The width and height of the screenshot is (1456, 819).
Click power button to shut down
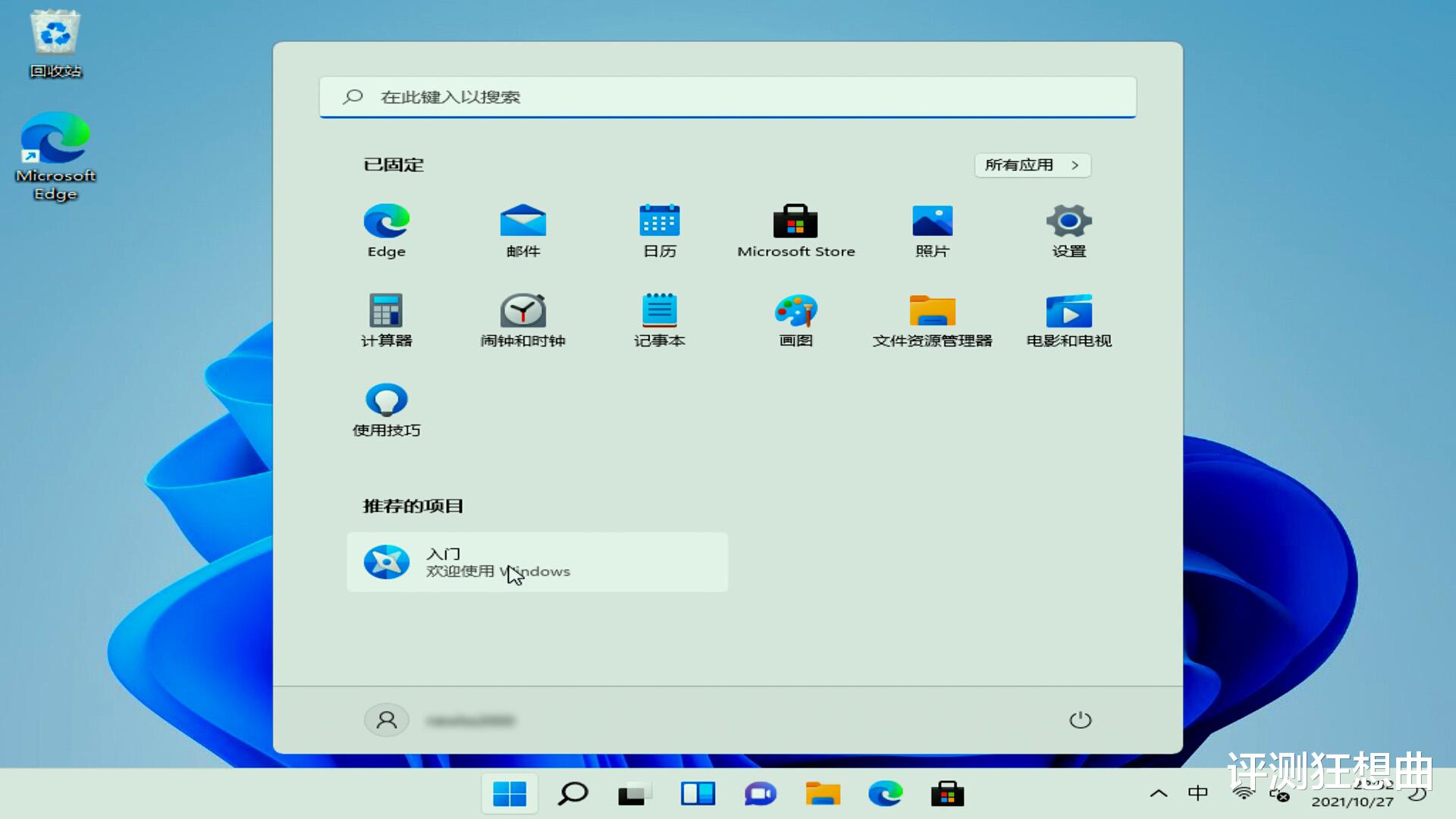(1078, 720)
